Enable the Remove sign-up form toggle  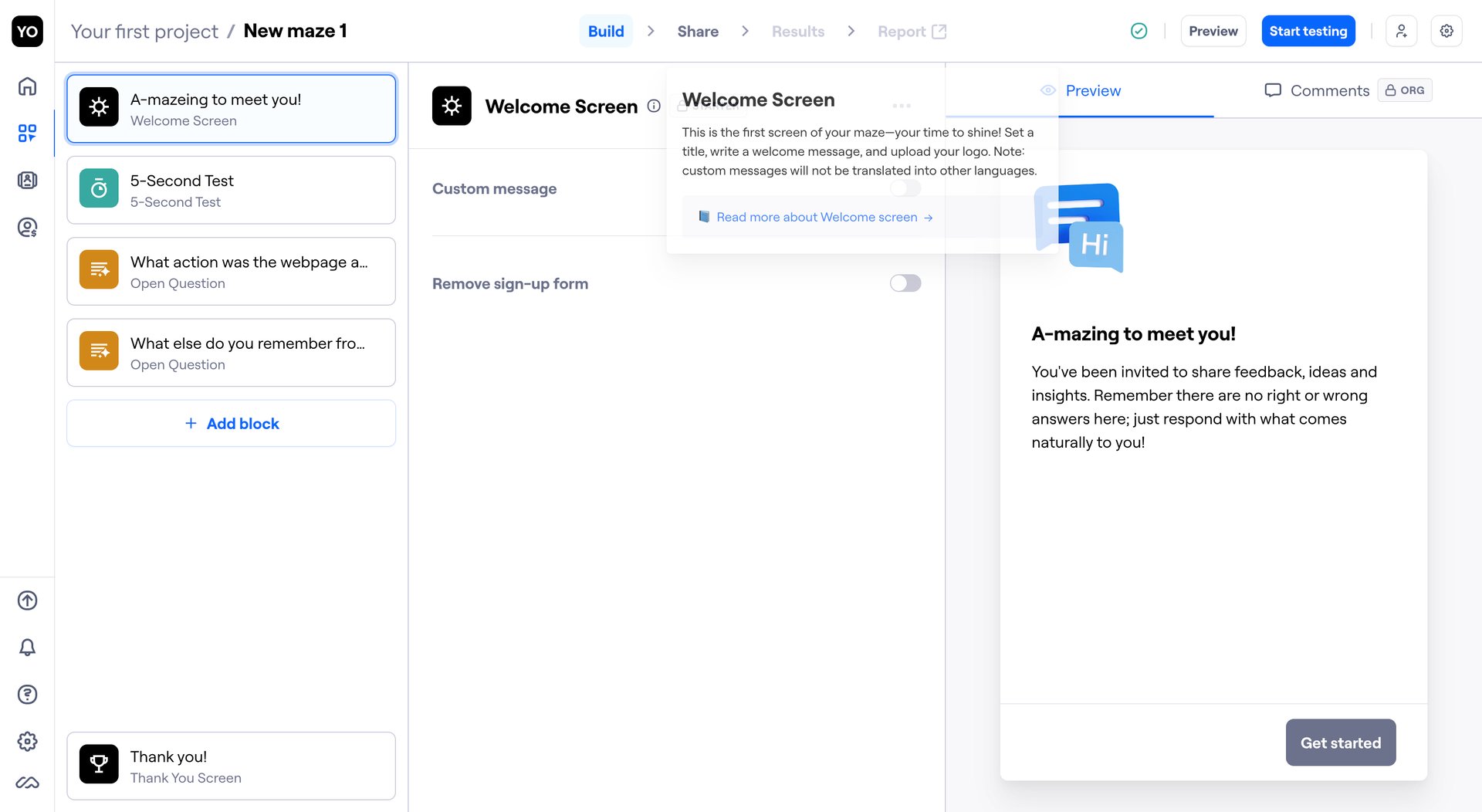tap(905, 283)
